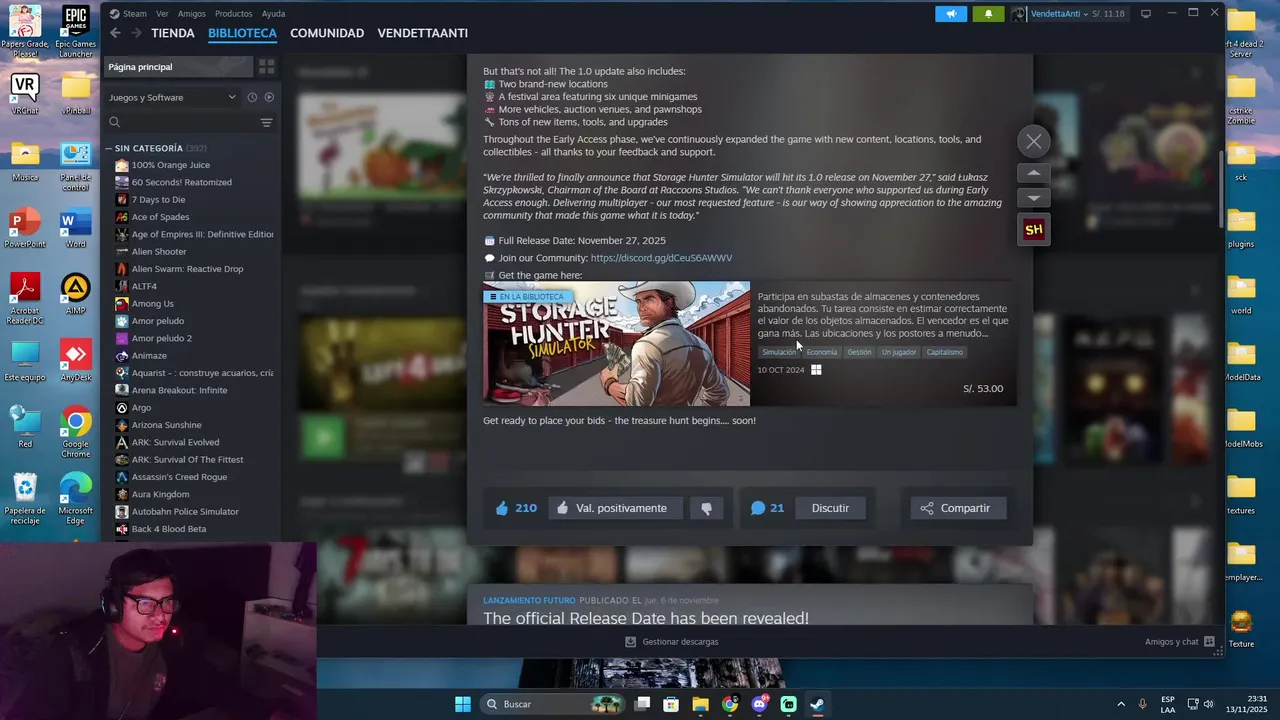Click the Windows Start button on taskbar
1280x720 pixels.
(x=463, y=704)
